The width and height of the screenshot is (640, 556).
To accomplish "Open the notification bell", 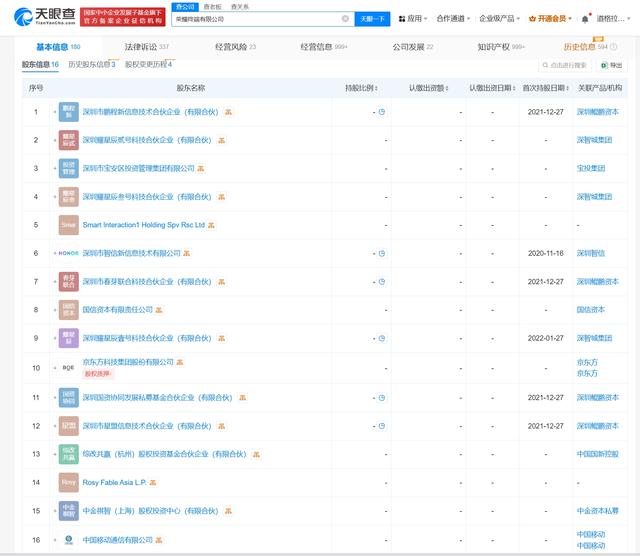I will [x=585, y=19].
